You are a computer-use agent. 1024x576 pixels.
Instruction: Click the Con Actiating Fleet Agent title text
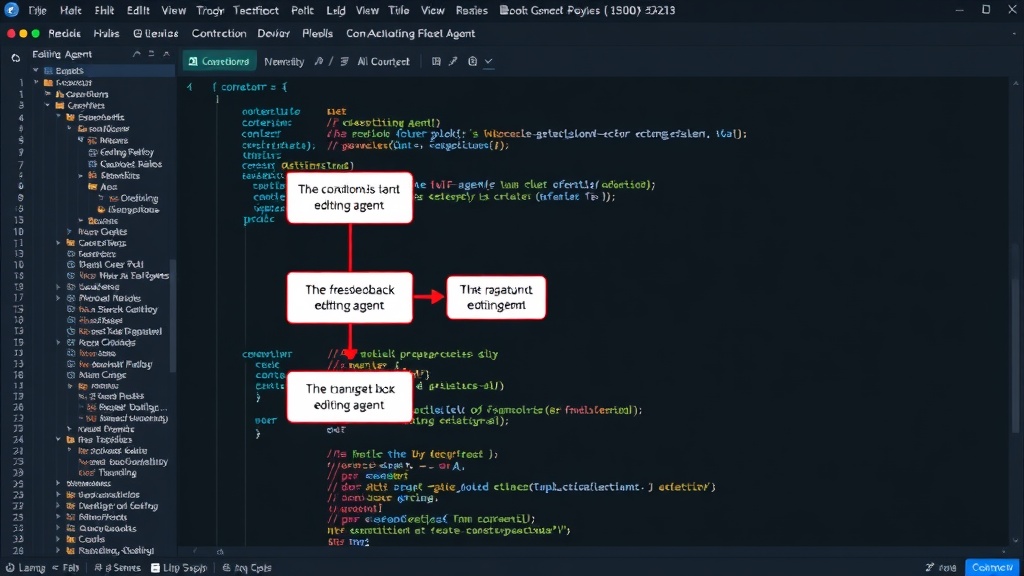410,33
